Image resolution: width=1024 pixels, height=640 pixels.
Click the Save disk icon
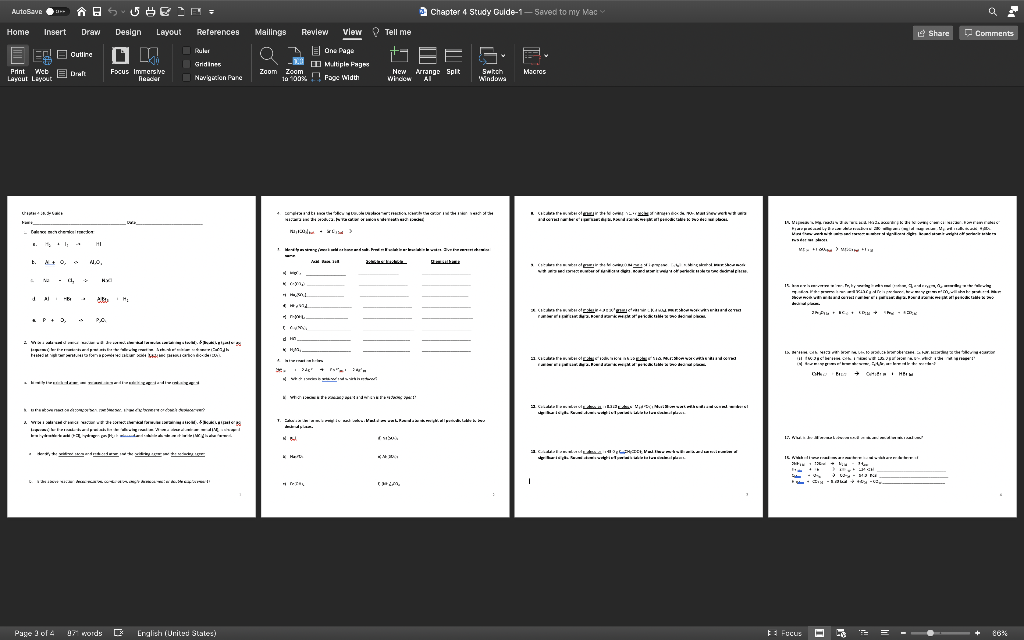tap(97, 12)
